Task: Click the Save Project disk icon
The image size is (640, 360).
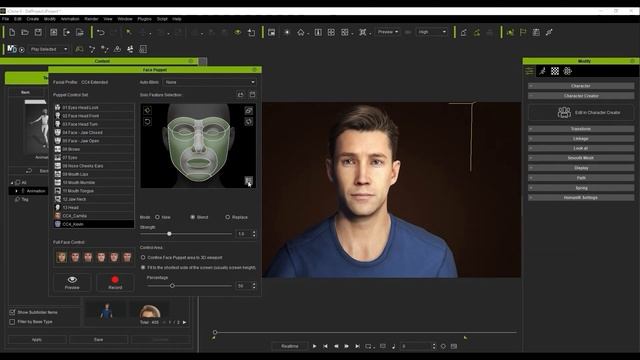Action: (x=38, y=32)
